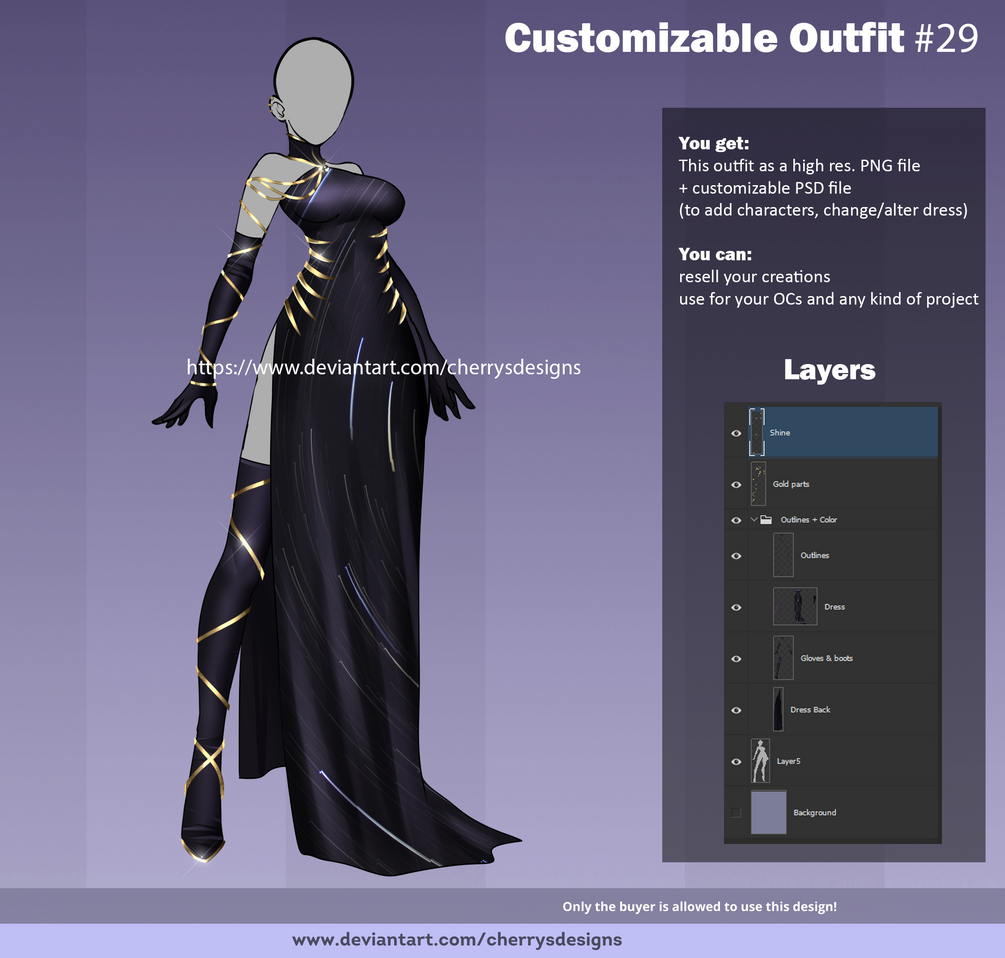The image size is (1005, 958).
Task: Collapse the Outlines + Color group chevron
Action: point(754,520)
